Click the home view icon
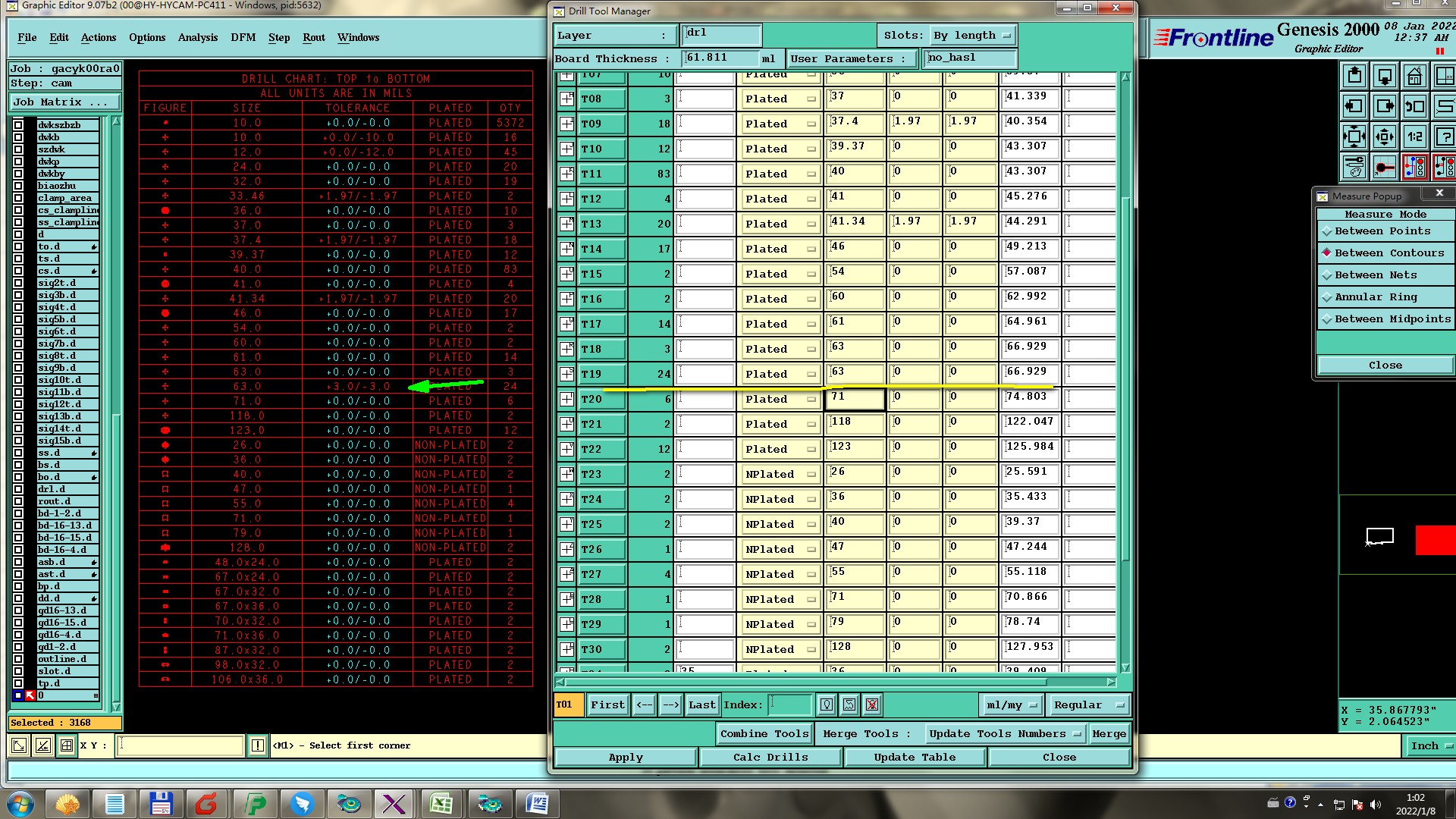Image resolution: width=1456 pixels, height=819 pixels. [x=1414, y=77]
